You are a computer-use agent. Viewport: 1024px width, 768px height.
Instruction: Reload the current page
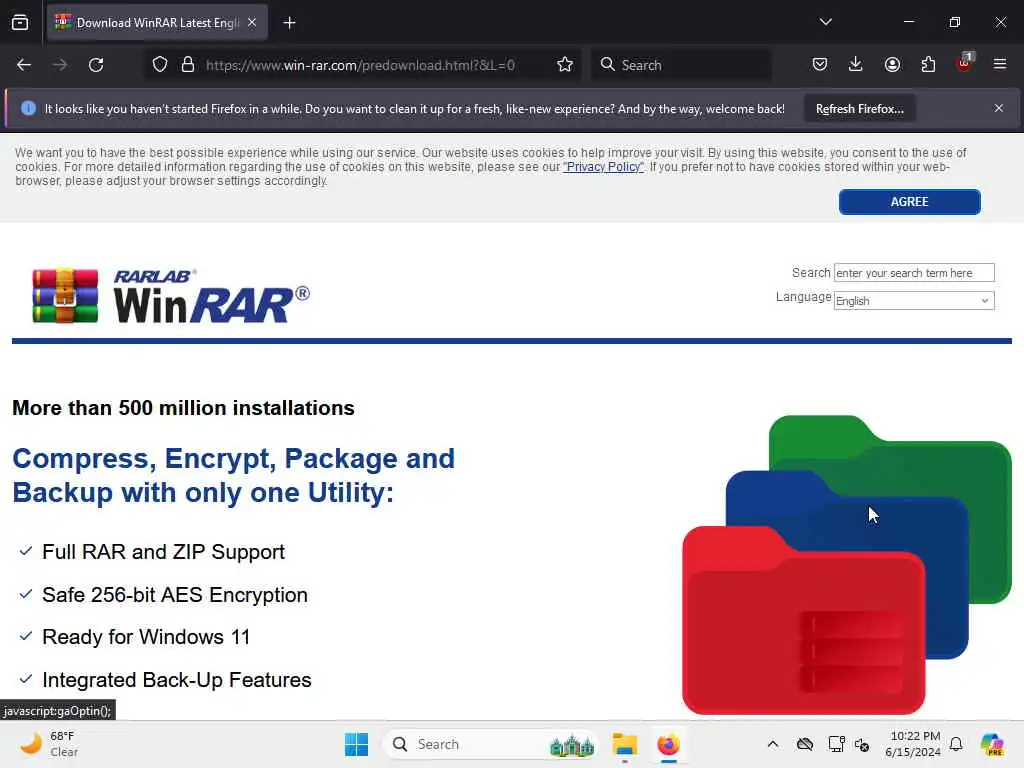click(96, 65)
